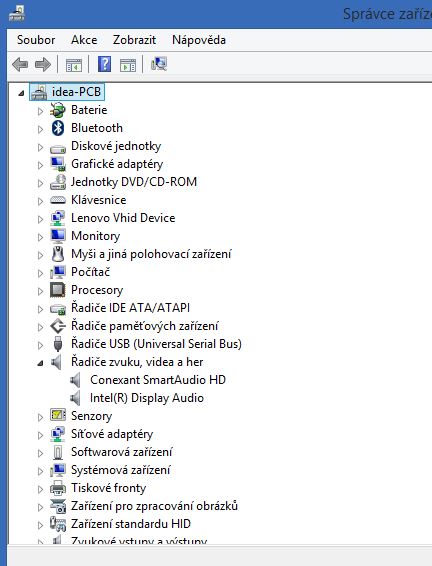The width and height of the screenshot is (432, 566).
Task: Expand the Diskové jednotky category
Action: pos(40,147)
